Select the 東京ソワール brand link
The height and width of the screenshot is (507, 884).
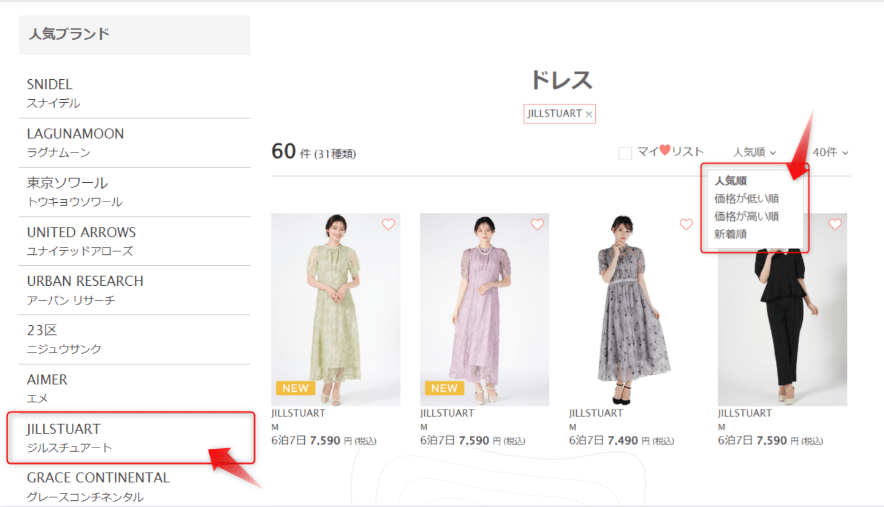(135, 192)
